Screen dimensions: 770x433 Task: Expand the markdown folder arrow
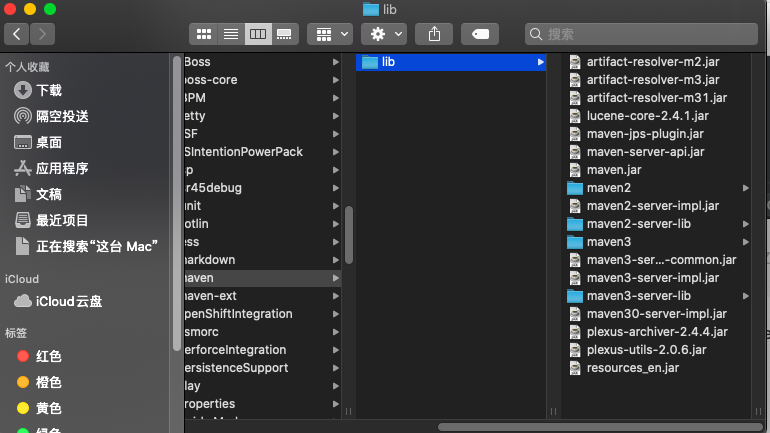[x=335, y=260]
